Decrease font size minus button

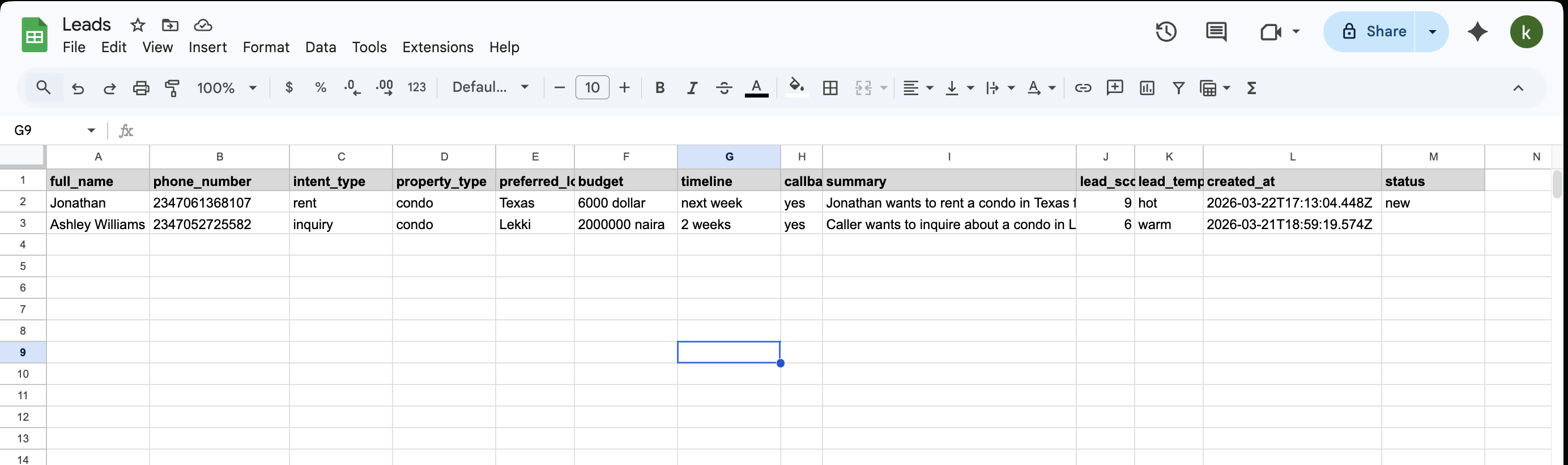pyautogui.click(x=559, y=88)
